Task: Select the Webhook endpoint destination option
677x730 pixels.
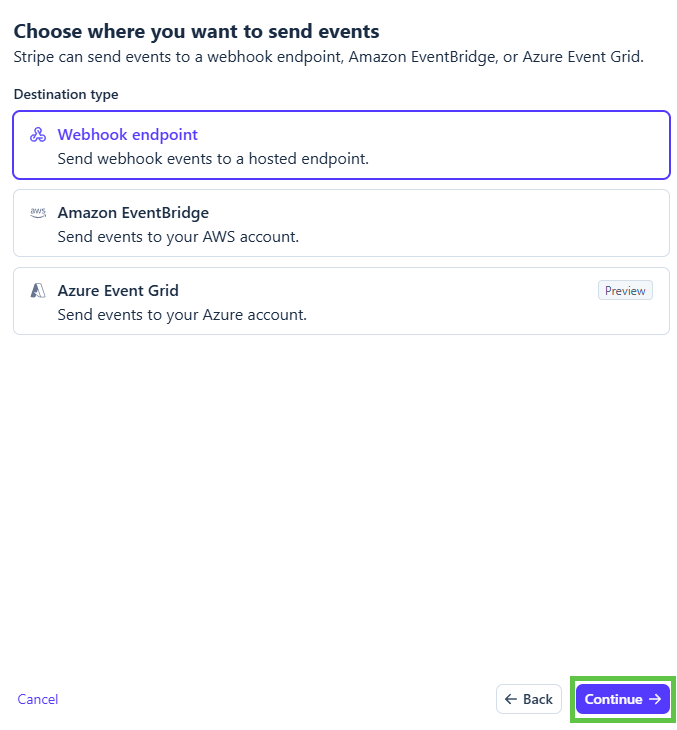Action: tap(340, 145)
